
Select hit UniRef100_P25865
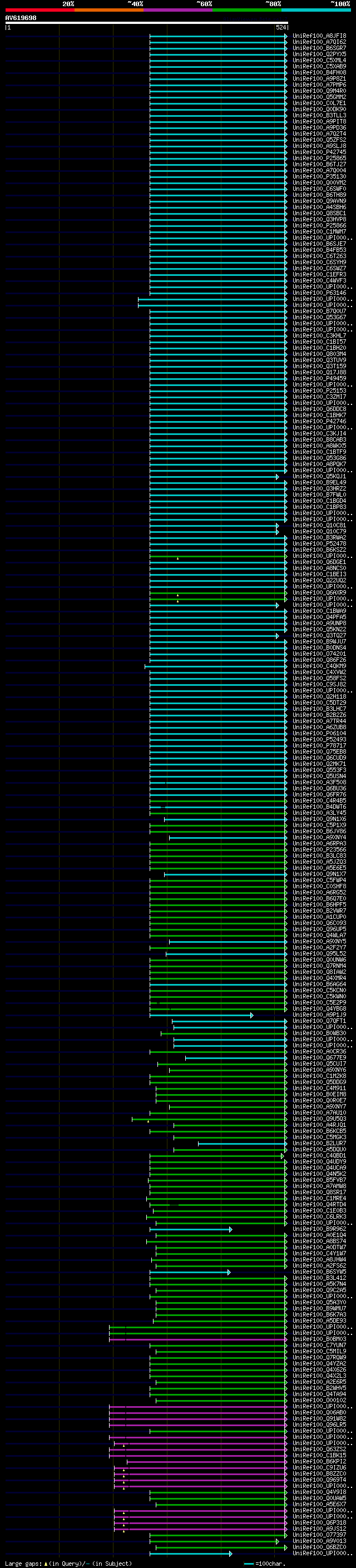tap(319, 159)
